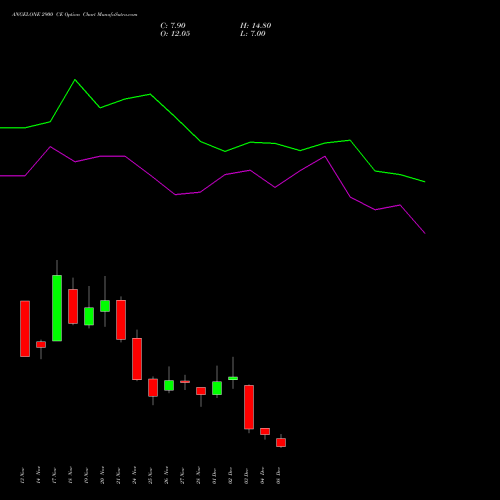Click the '28 Nov' date axis label
This screenshot has width=500, height=500.
(198, 475)
